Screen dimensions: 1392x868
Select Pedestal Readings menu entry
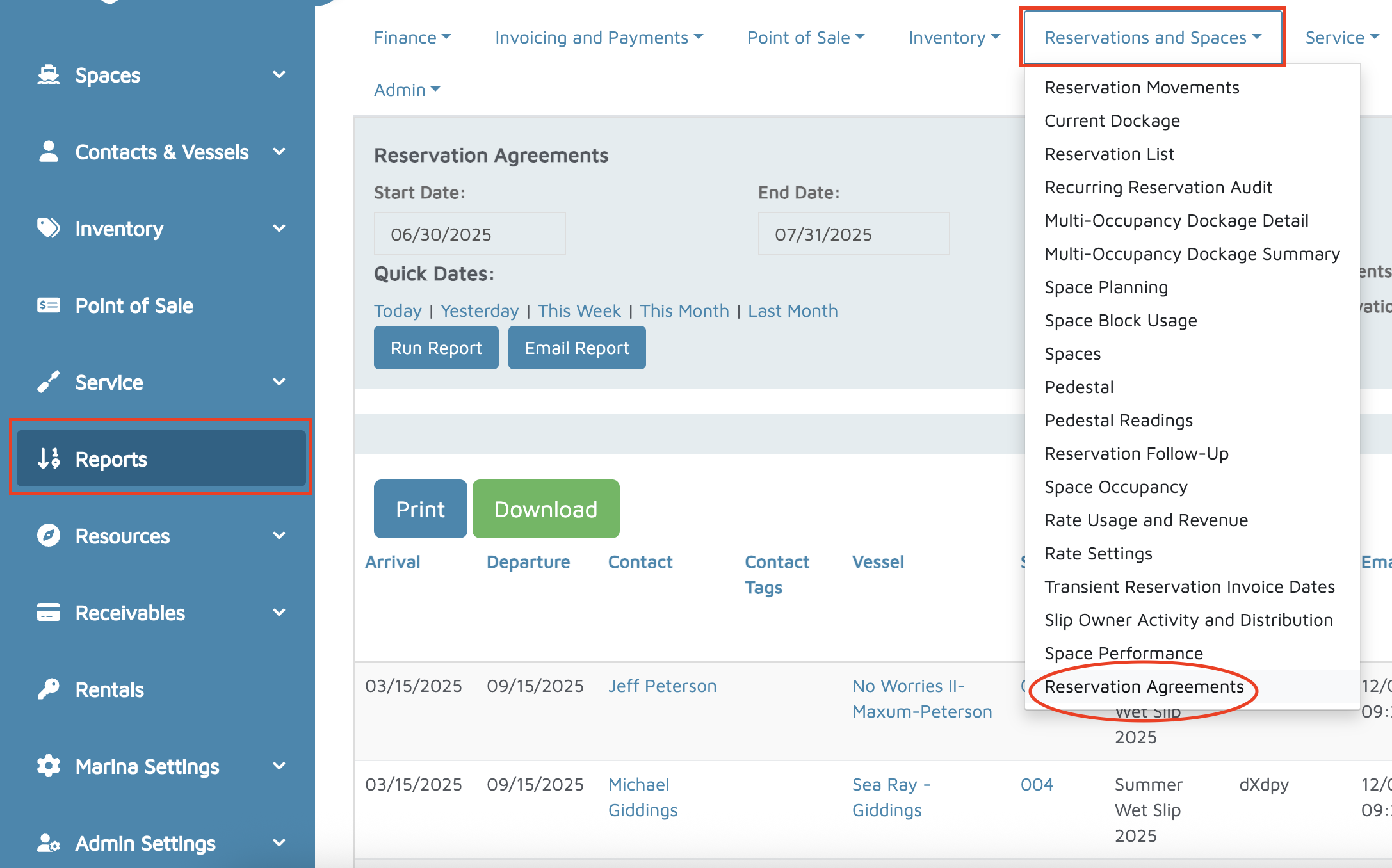[1118, 420]
